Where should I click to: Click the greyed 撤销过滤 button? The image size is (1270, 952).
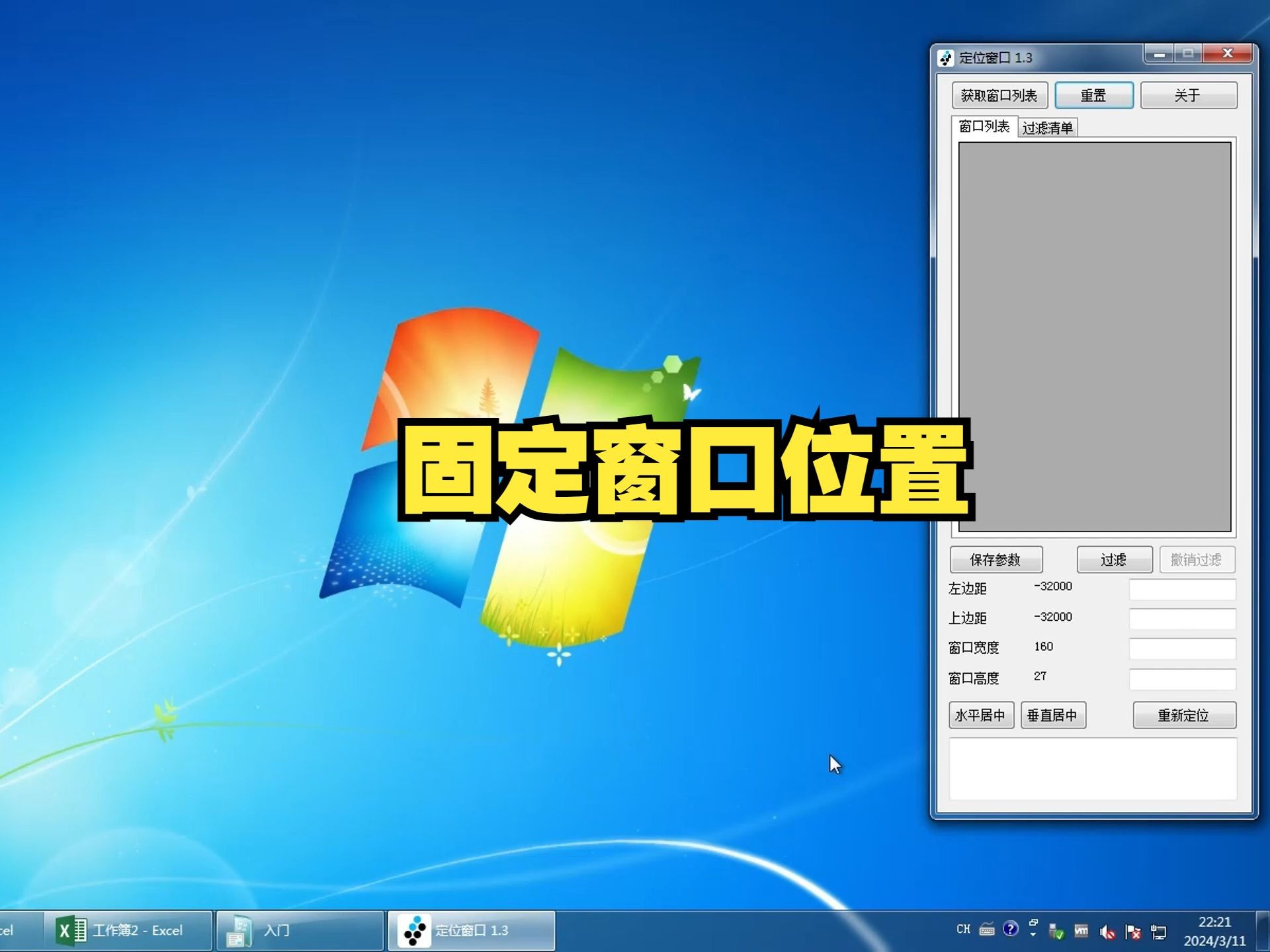point(1197,560)
